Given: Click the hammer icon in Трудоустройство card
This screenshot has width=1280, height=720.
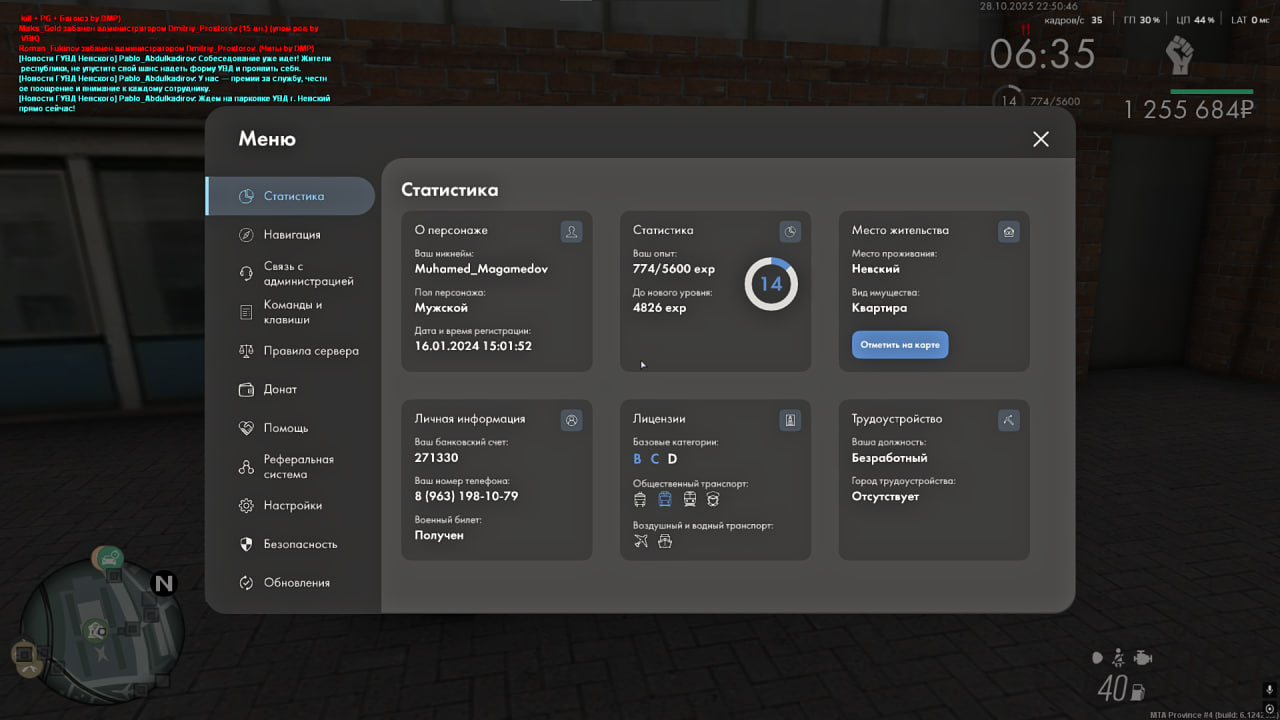Looking at the screenshot, I should [x=1009, y=420].
